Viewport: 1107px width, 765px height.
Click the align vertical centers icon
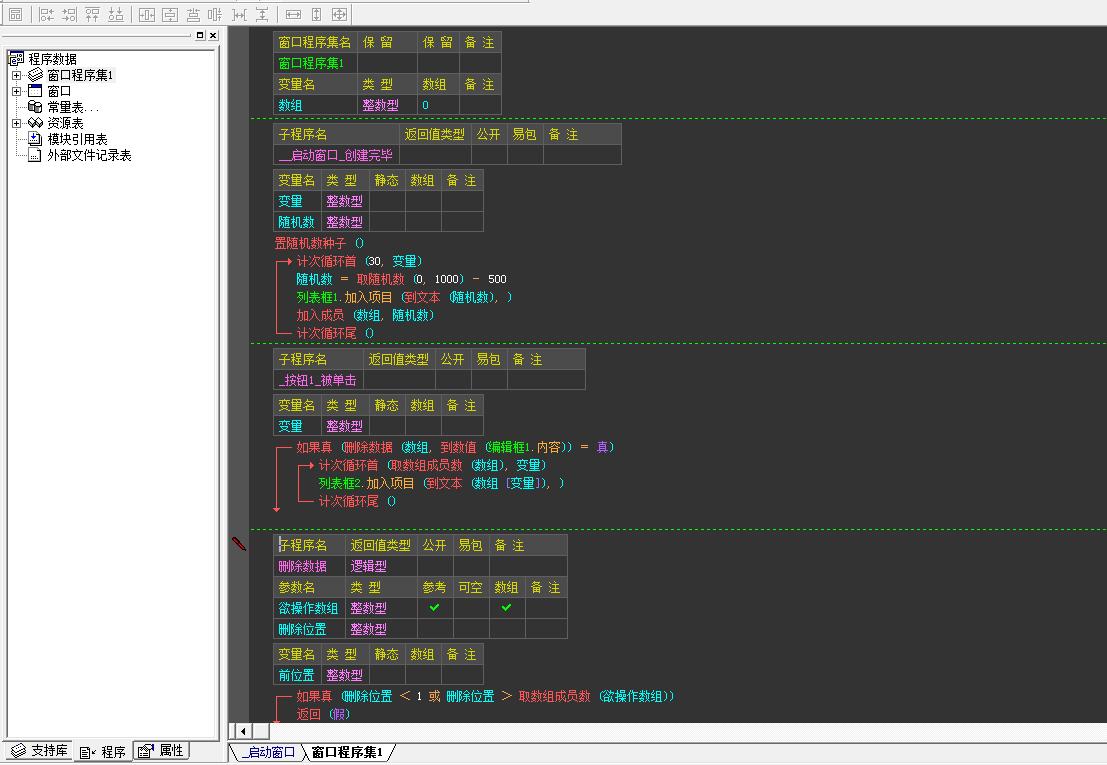[215, 14]
